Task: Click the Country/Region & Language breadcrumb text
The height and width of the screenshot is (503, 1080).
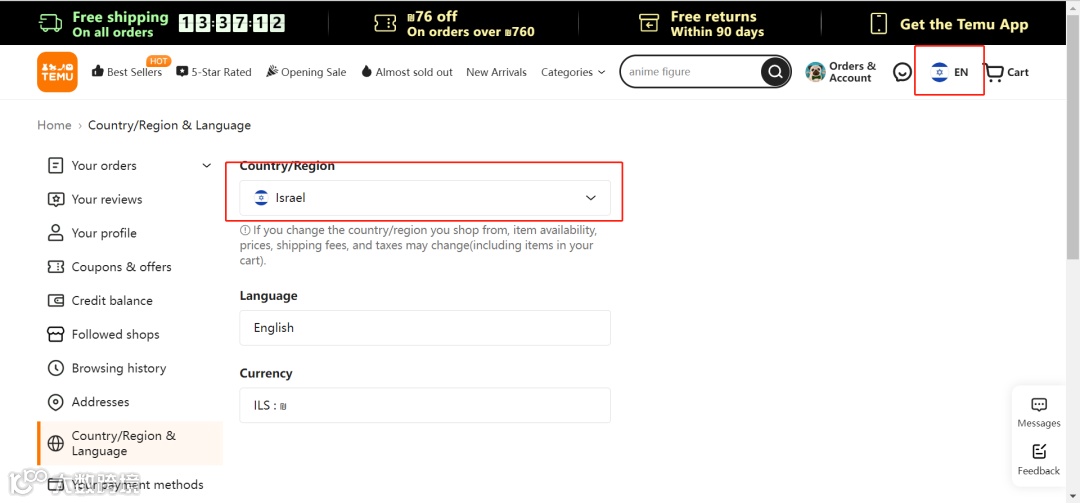Action: coord(169,125)
